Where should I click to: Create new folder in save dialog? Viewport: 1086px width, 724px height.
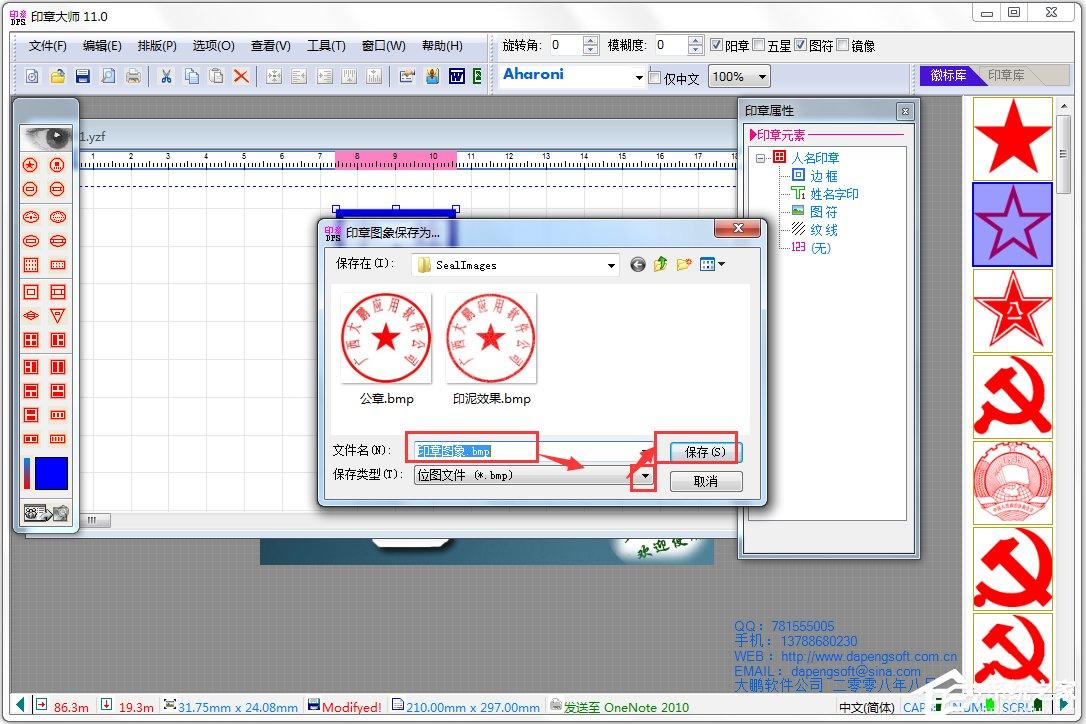(x=684, y=264)
